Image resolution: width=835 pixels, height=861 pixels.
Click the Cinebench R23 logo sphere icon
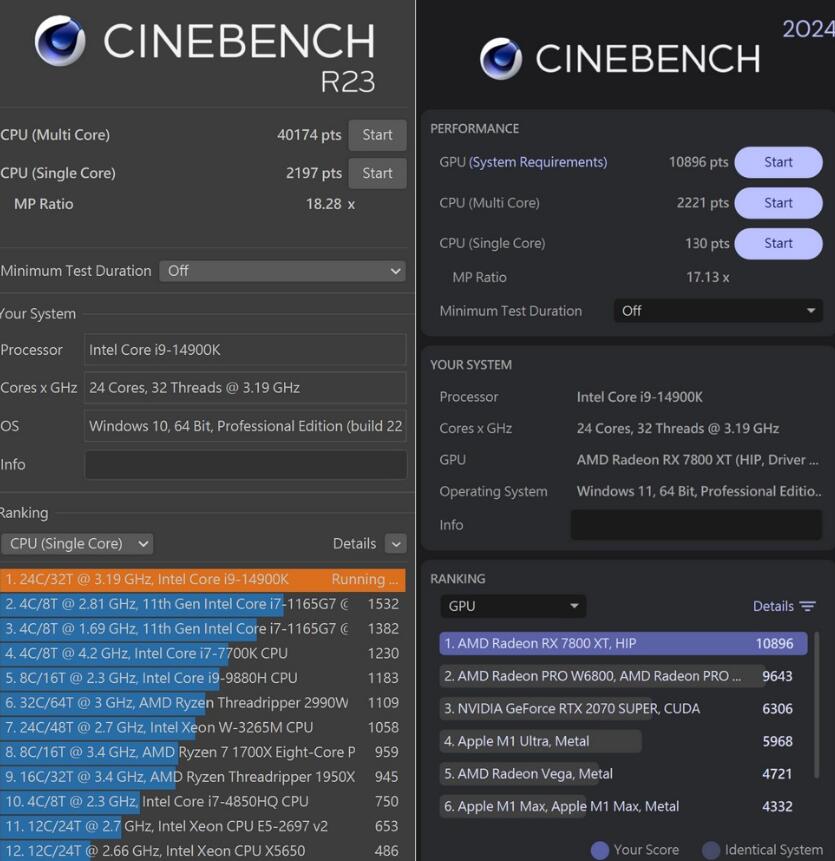(60, 41)
